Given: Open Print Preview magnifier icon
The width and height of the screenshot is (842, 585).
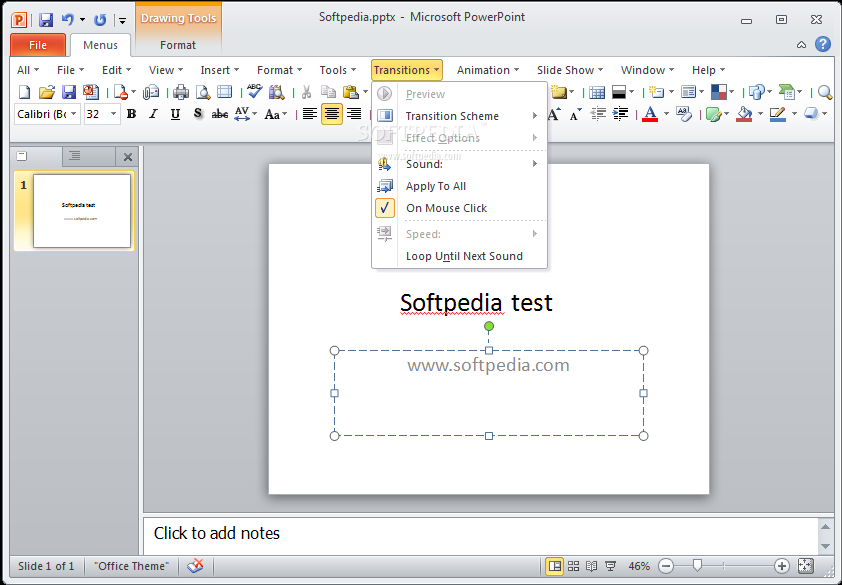Looking at the screenshot, I should (202, 92).
